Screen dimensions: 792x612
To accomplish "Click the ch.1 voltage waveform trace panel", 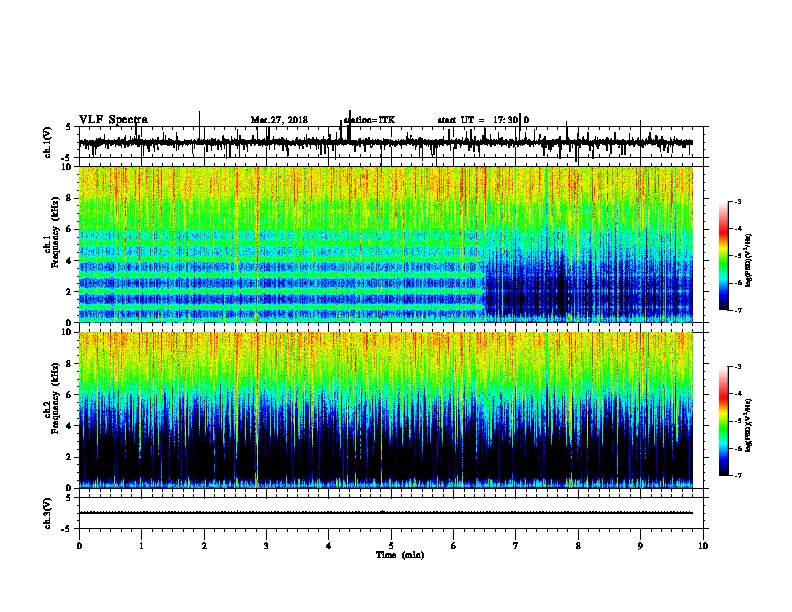I will coord(393,142).
